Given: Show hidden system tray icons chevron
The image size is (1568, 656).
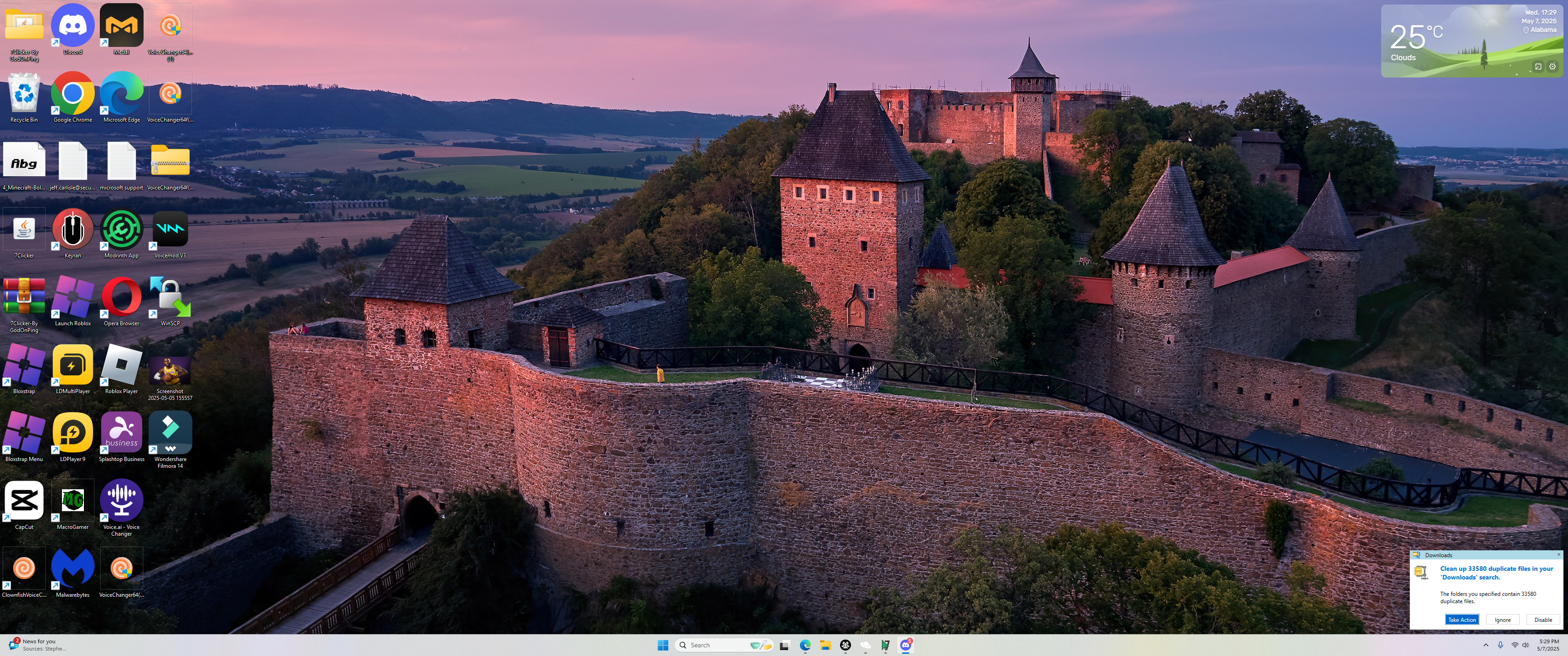Looking at the screenshot, I should point(1485,645).
